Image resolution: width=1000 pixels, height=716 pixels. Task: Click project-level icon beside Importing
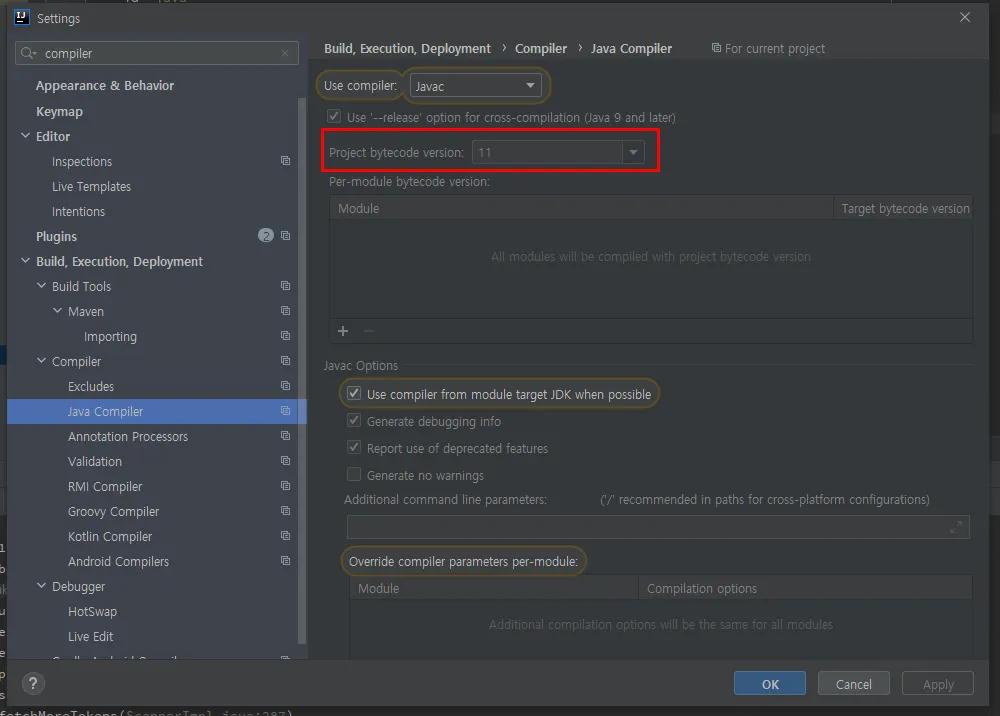click(x=286, y=335)
